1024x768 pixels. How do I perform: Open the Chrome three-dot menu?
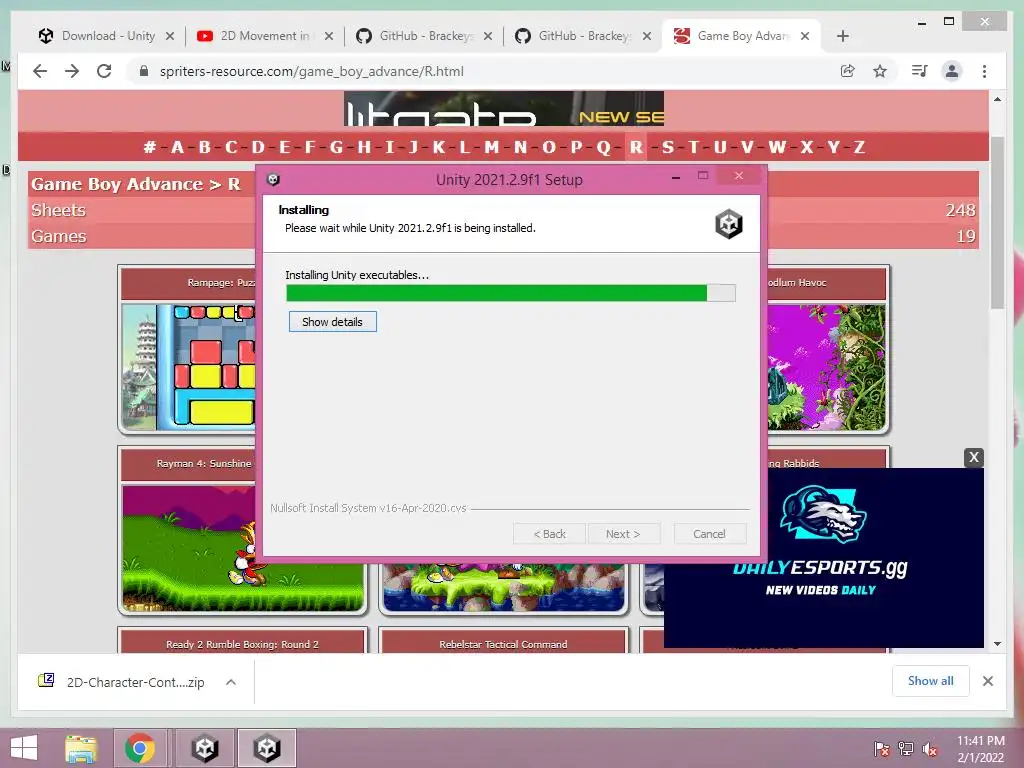[984, 71]
